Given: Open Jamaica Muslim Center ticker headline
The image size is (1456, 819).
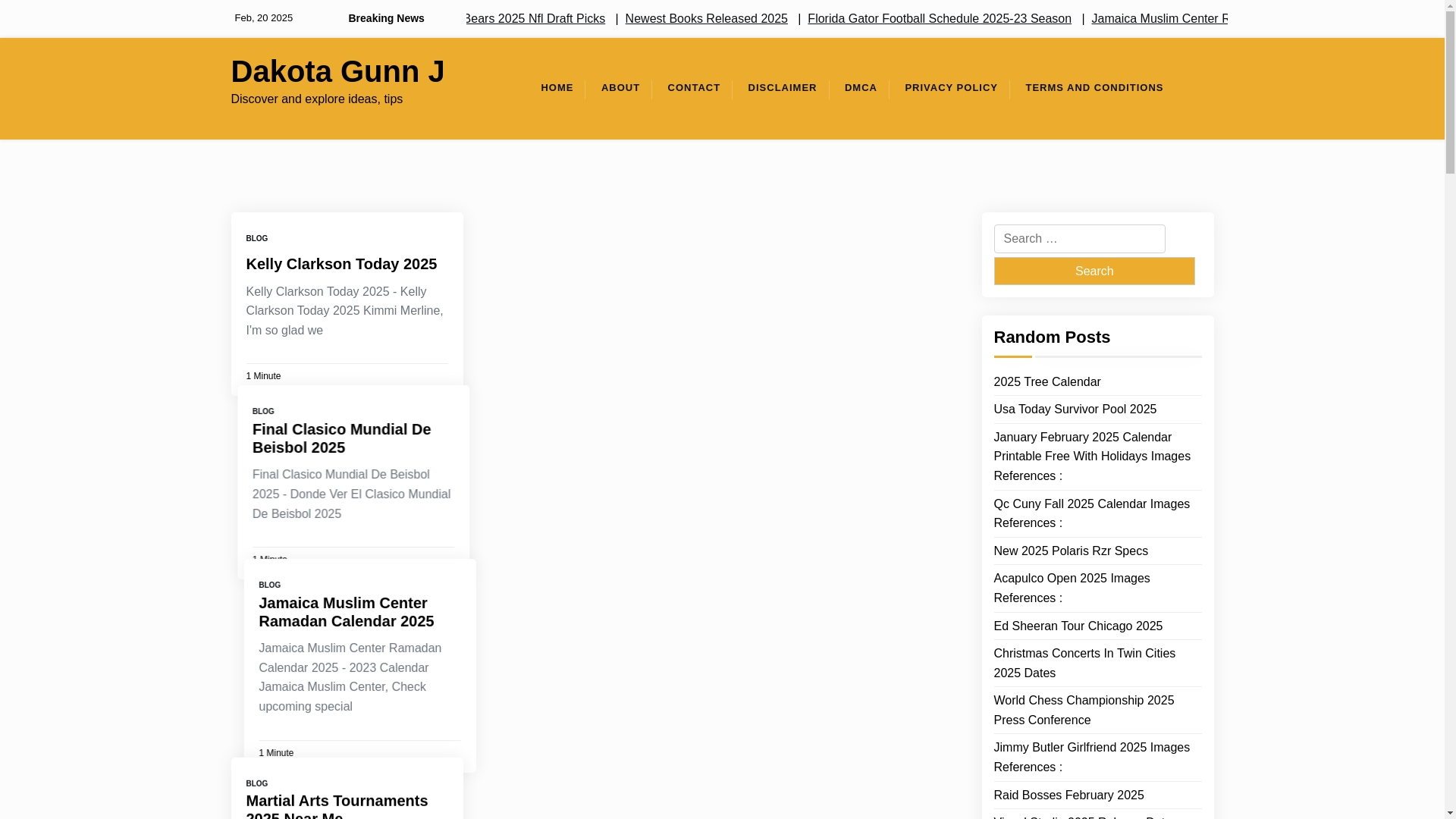Looking at the screenshot, I should click(1159, 18).
